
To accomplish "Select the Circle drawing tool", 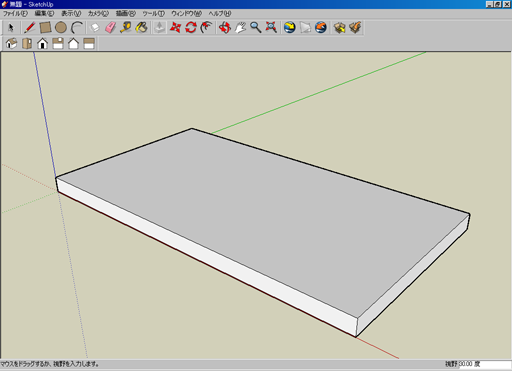I will pos(61,27).
